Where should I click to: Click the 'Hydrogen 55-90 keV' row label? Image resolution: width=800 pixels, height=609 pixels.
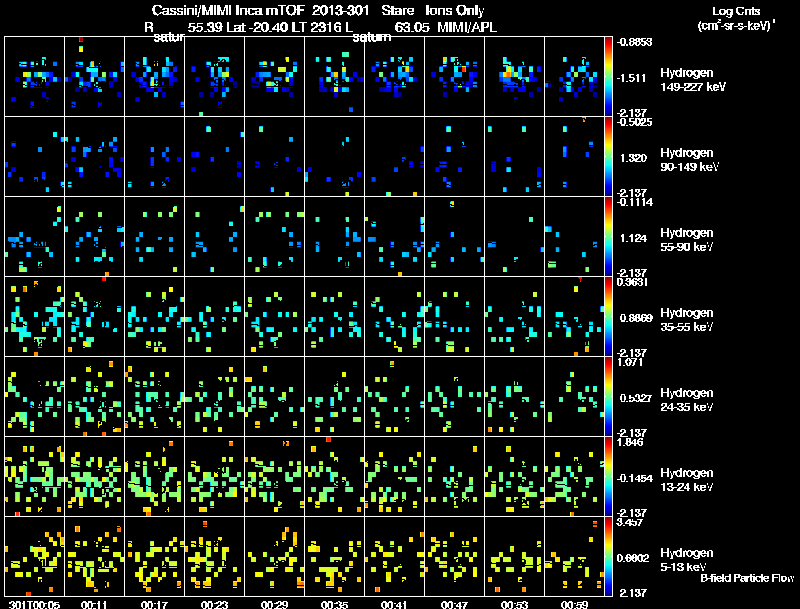coord(687,240)
